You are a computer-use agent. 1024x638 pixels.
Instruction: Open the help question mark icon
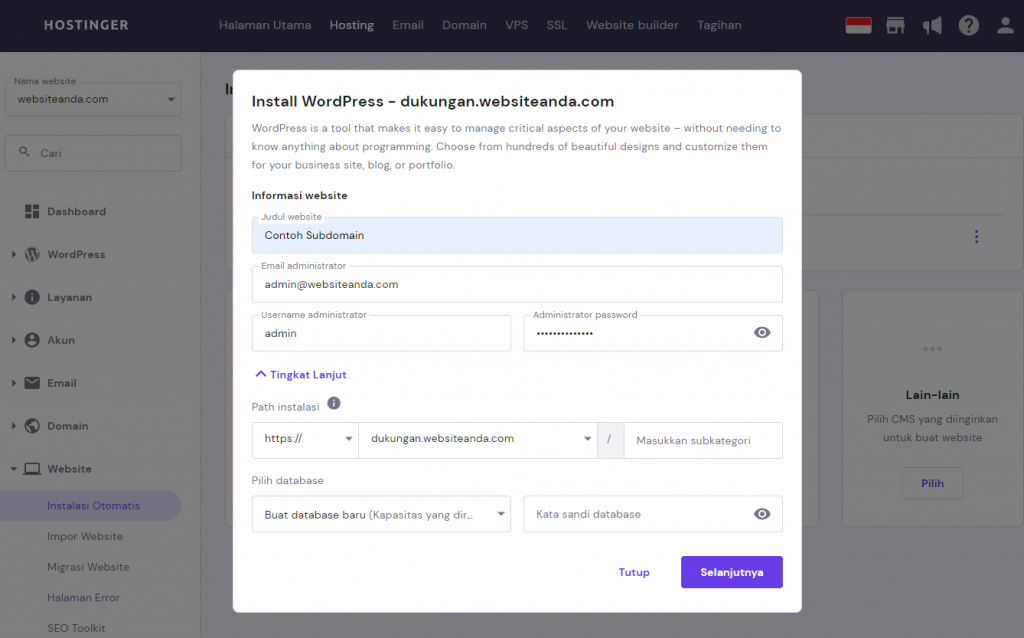[969, 25]
